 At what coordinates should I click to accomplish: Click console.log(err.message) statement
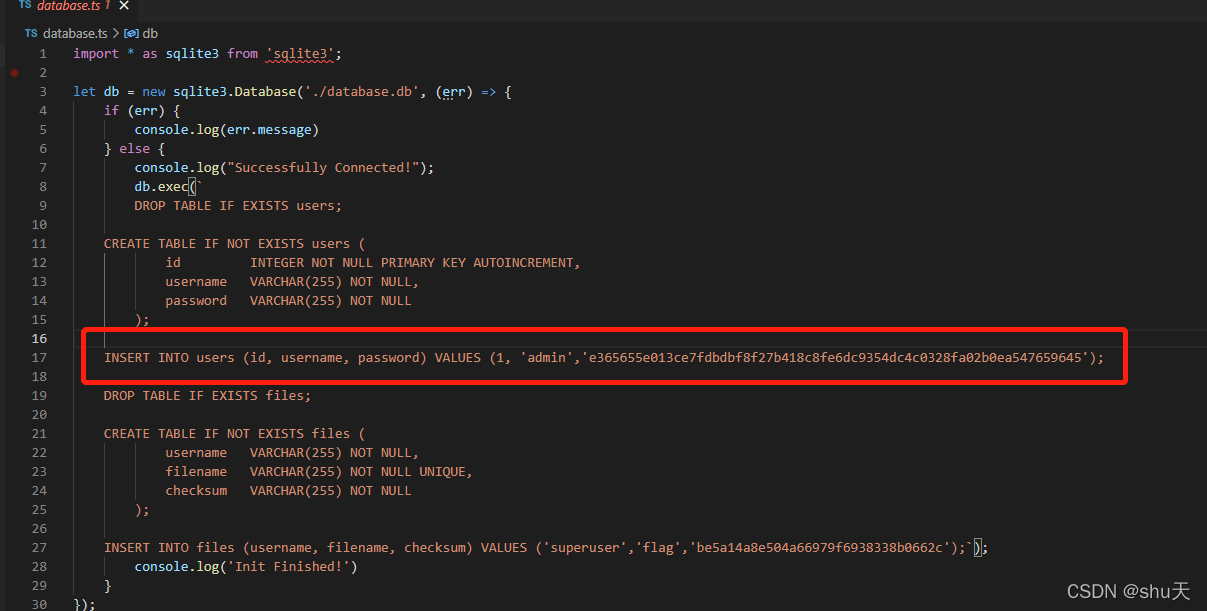227,130
